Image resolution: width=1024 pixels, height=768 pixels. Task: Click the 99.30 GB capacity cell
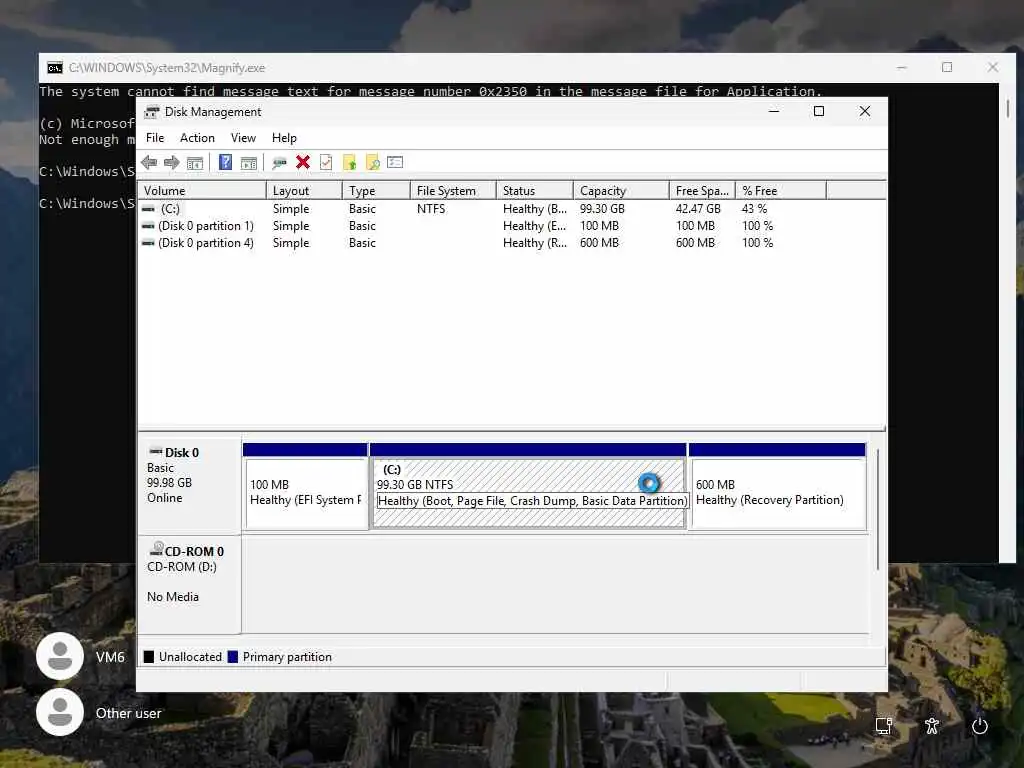tap(602, 209)
